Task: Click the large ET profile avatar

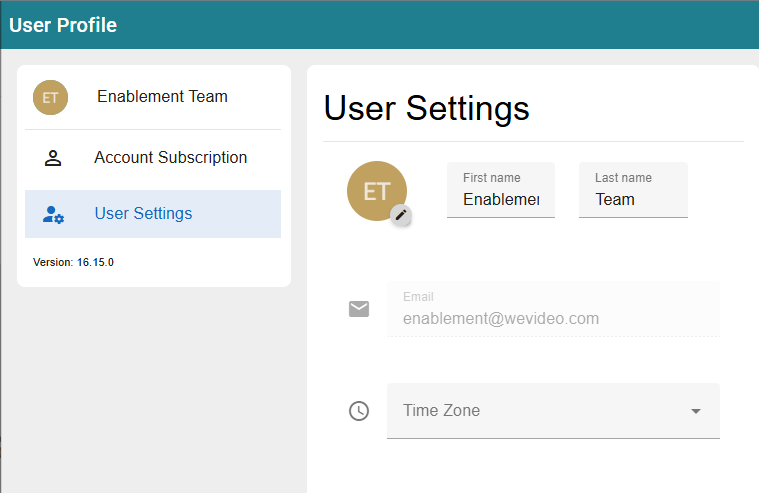Action: (x=377, y=191)
